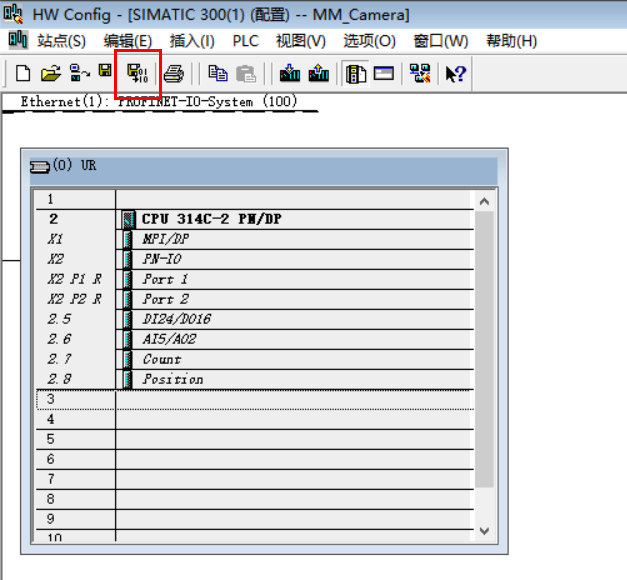The height and width of the screenshot is (580, 627).
Task: Click the CPU 314C-2 PN/DP module icon
Action: coord(128,220)
